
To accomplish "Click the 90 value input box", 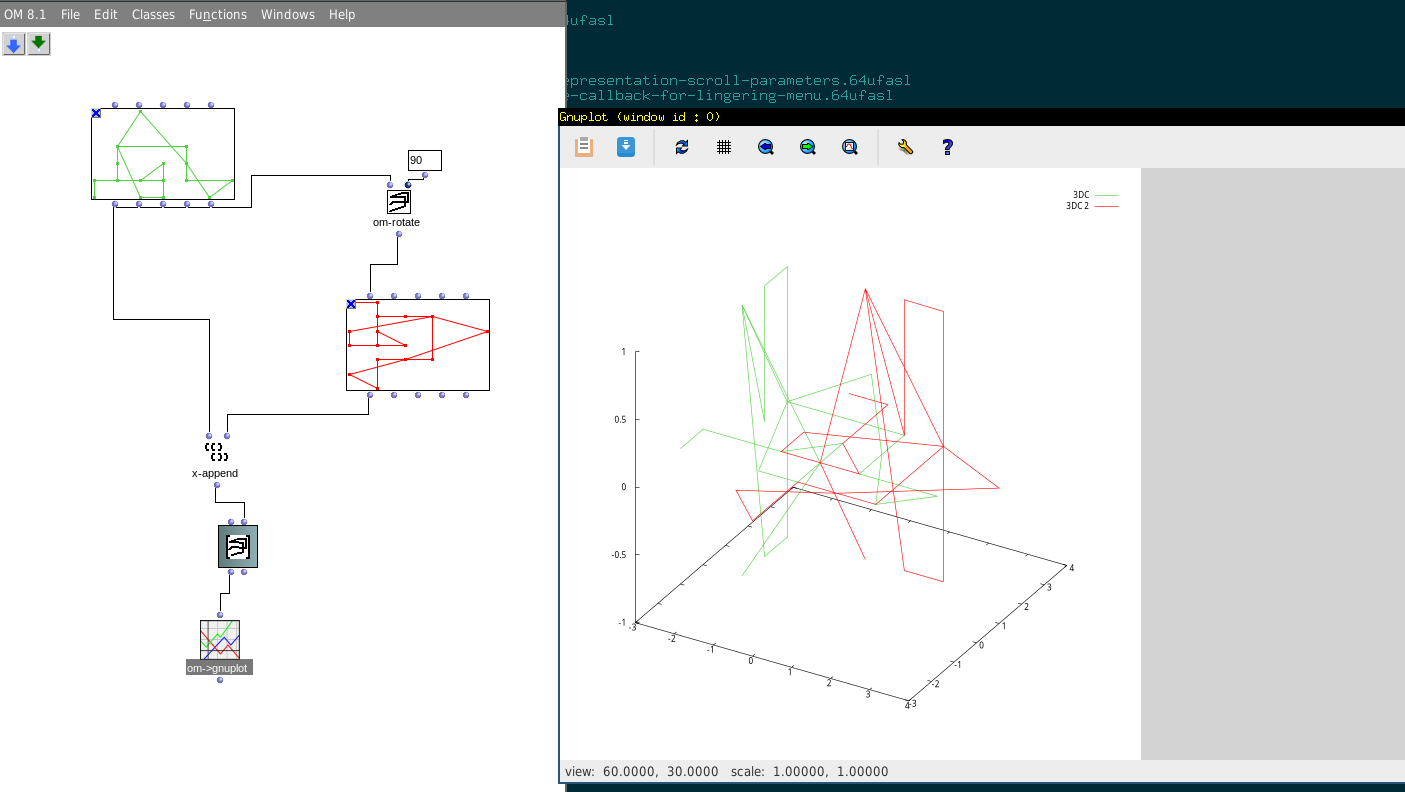I will point(424,160).
